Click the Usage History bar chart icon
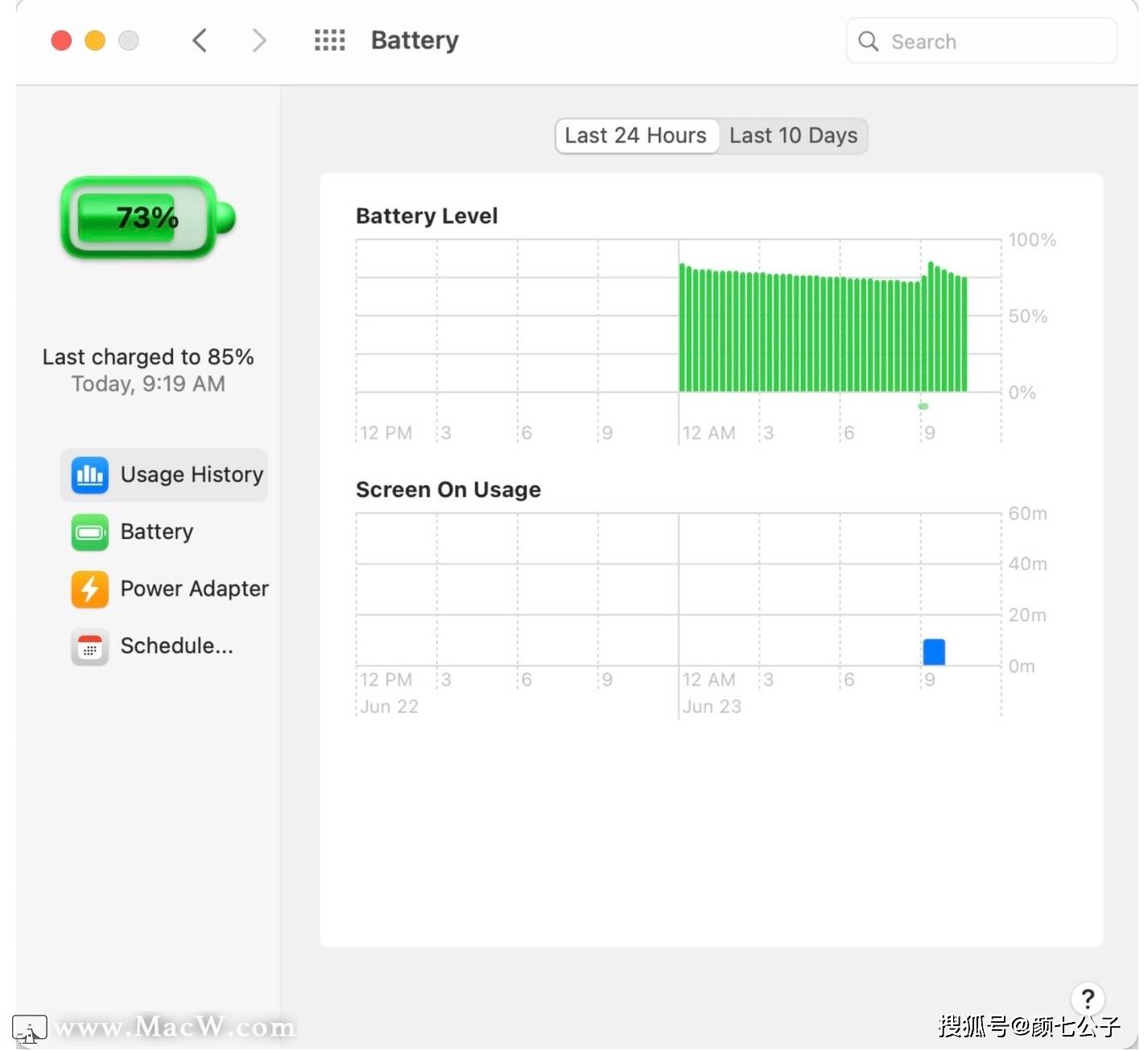The height and width of the screenshot is (1051, 1148). [89, 475]
